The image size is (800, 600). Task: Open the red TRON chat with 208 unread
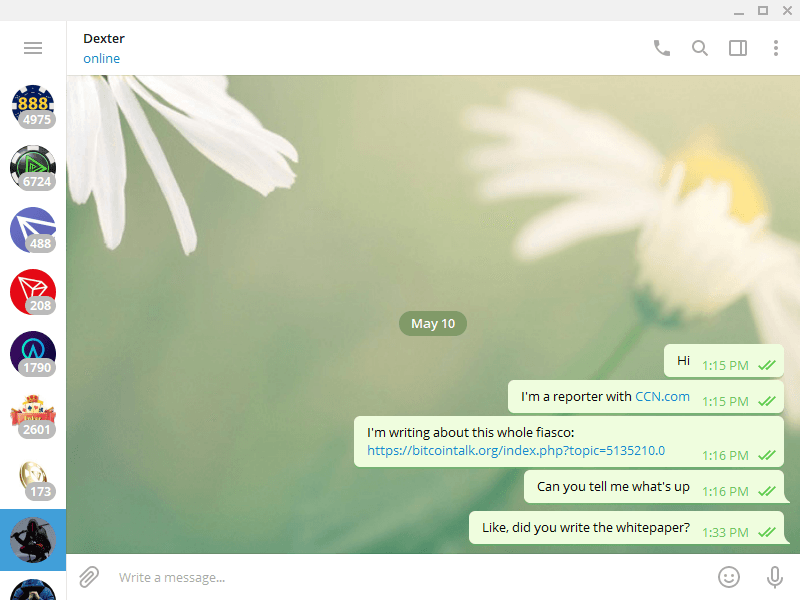[x=33, y=292]
